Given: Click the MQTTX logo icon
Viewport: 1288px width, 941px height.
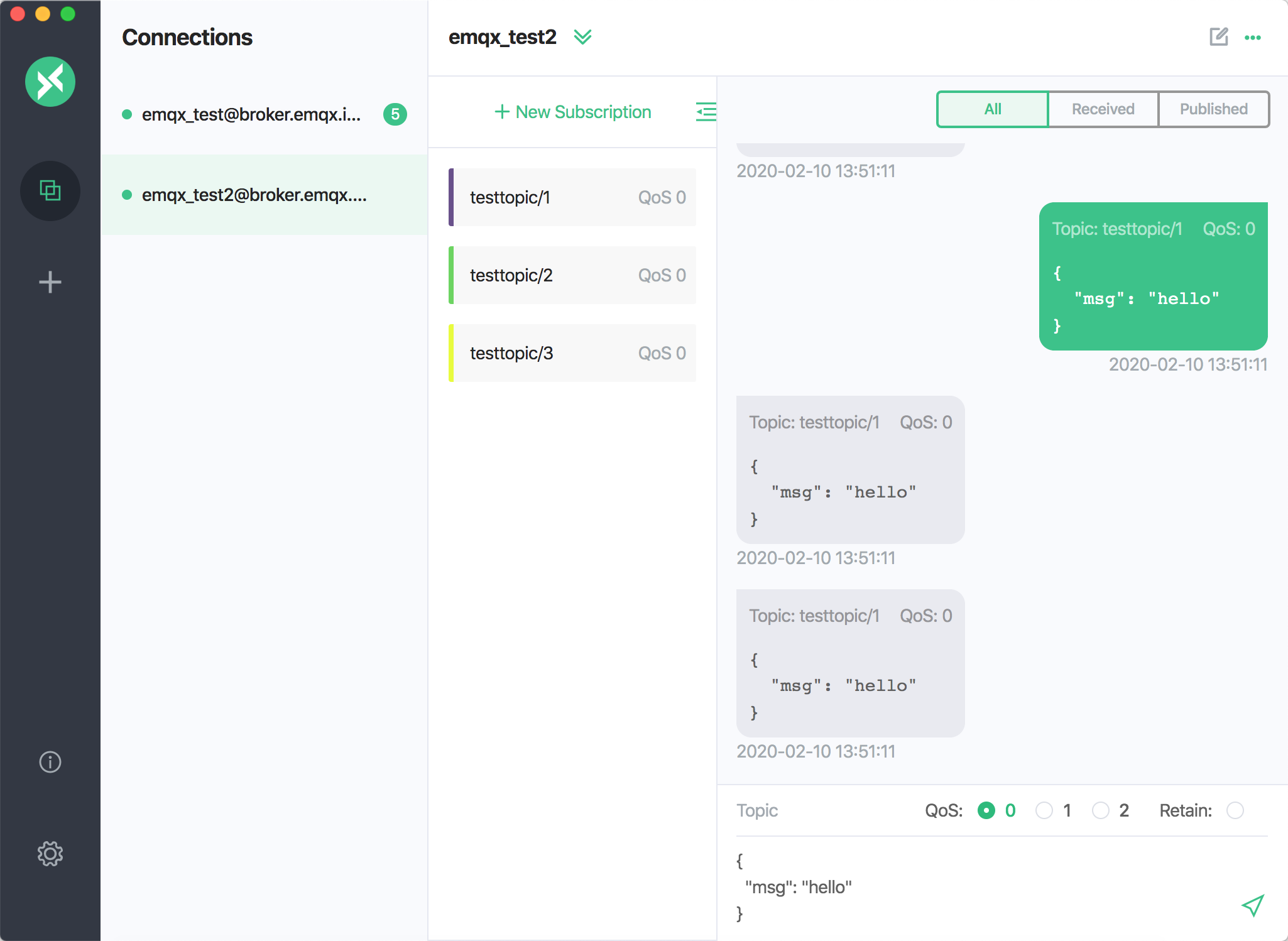Looking at the screenshot, I should point(50,82).
